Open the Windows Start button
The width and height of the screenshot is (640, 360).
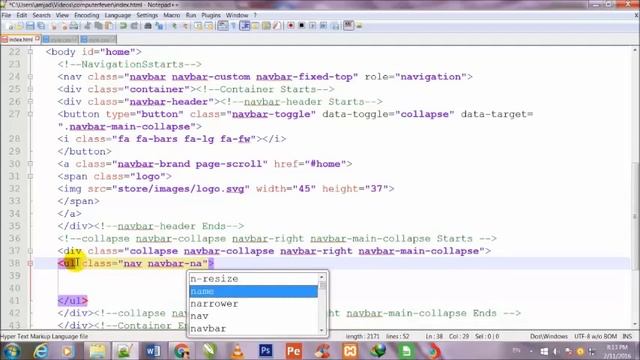(11, 351)
